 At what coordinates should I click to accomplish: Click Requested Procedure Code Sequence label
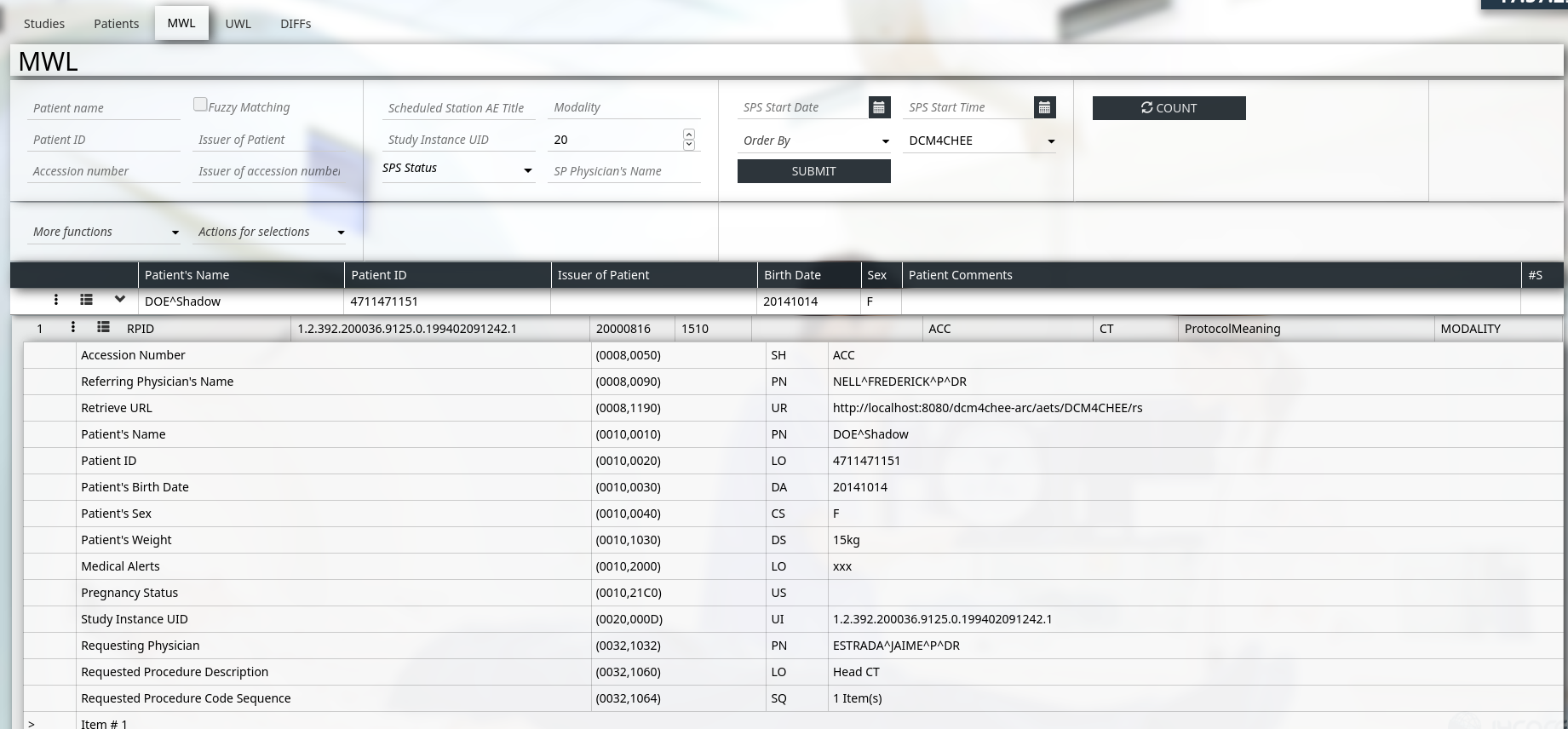tap(186, 698)
